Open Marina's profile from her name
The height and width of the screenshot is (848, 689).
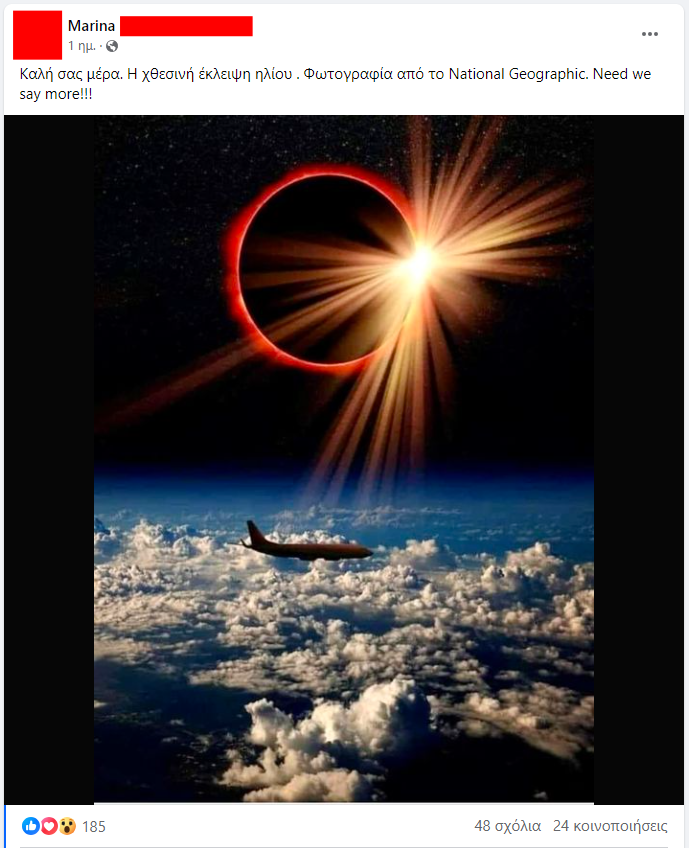tap(91, 25)
